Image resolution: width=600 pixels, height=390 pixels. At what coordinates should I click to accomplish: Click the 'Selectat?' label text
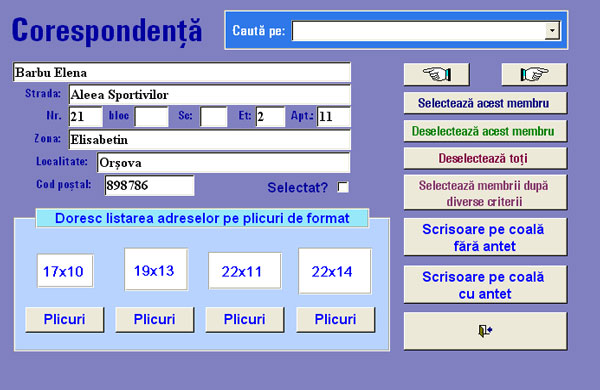click(298, 188)
